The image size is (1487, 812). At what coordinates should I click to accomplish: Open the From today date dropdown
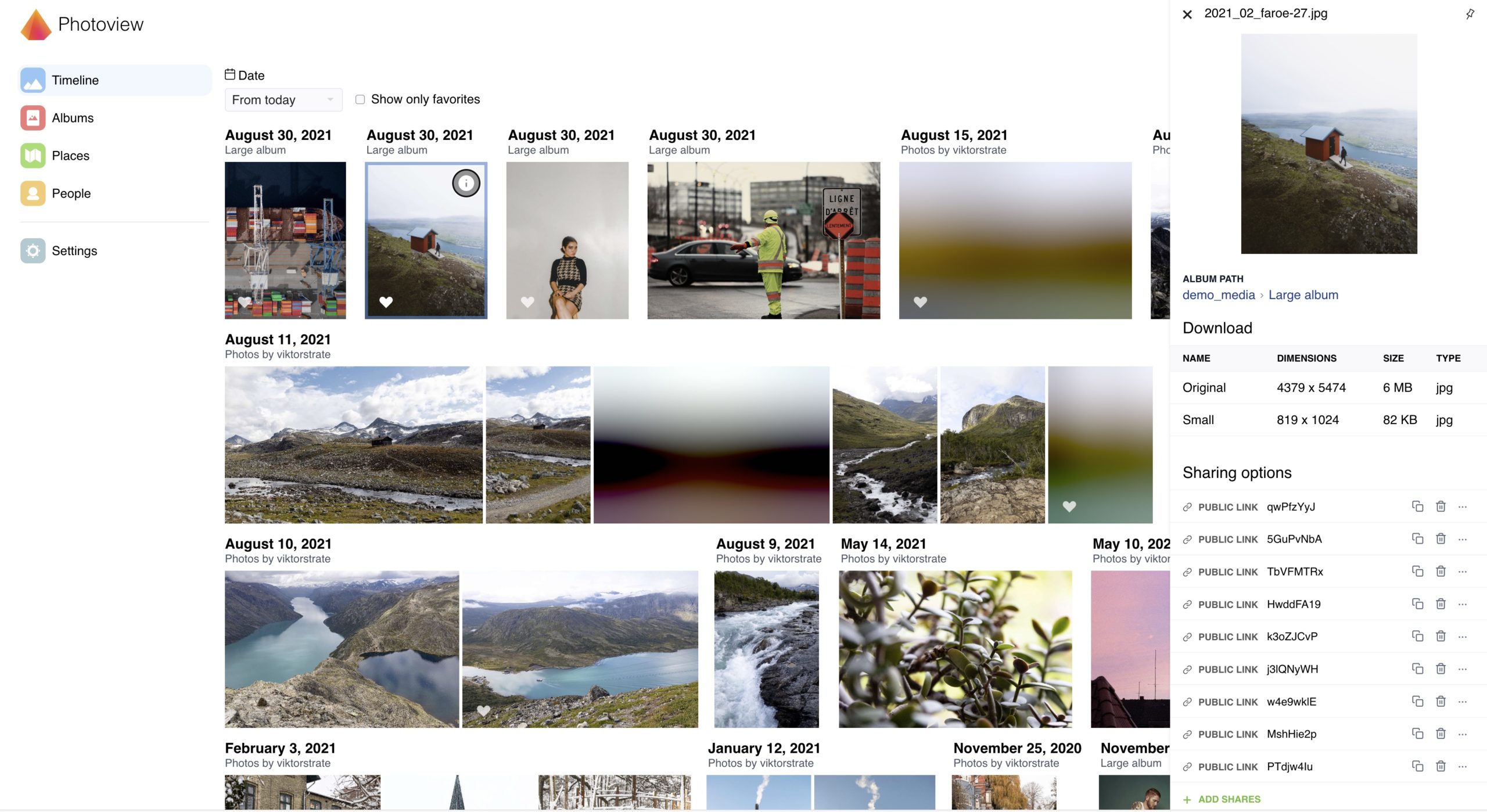[283, 100]
